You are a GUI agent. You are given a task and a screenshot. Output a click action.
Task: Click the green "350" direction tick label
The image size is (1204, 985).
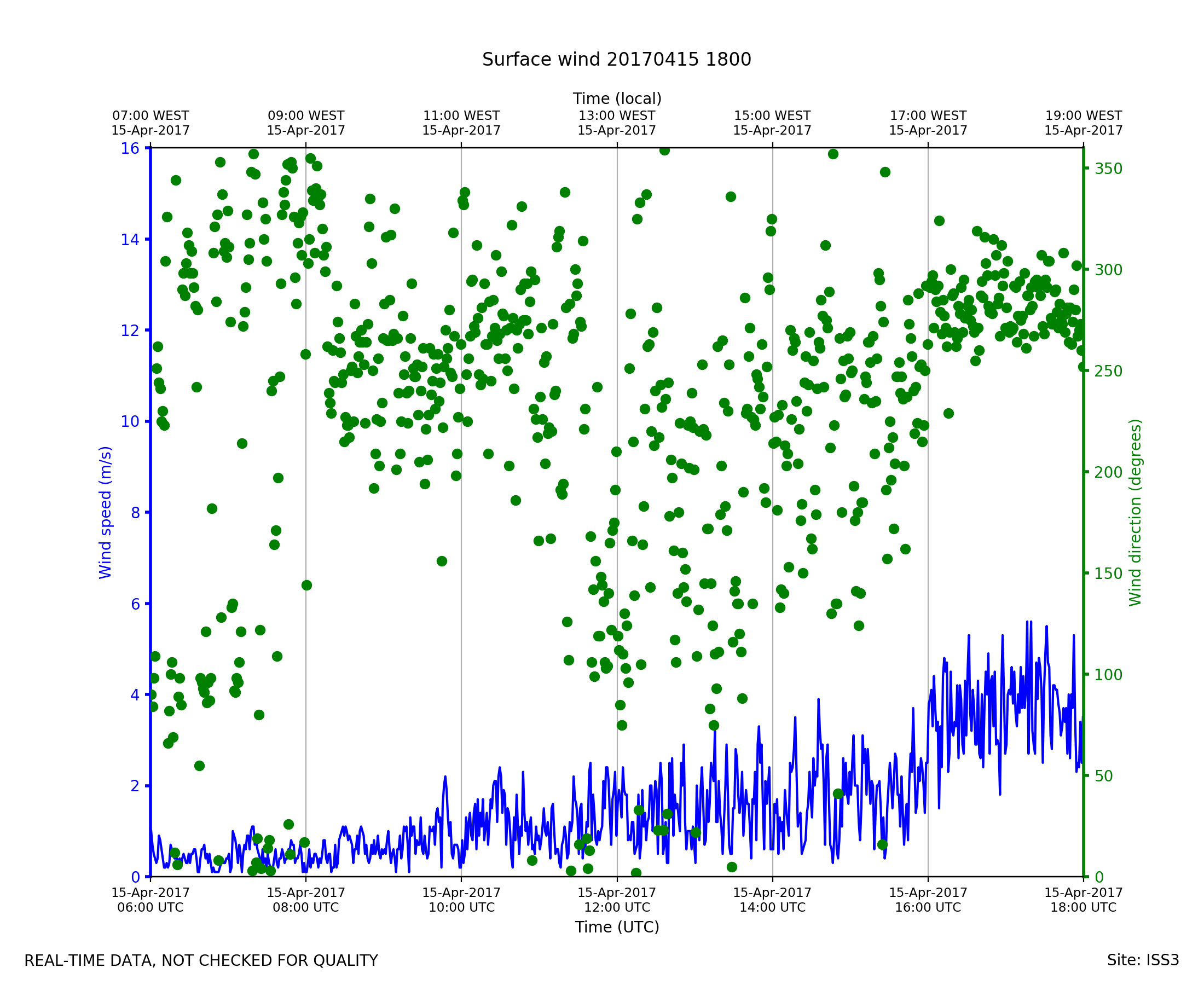(x=1108, y=169)
